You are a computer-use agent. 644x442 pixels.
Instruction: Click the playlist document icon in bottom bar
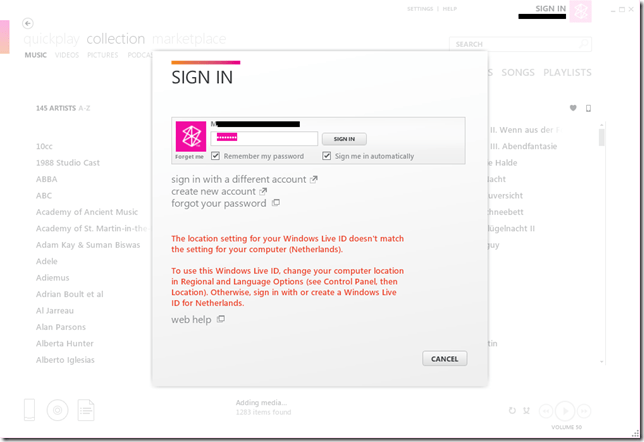[x=86, y=409]
